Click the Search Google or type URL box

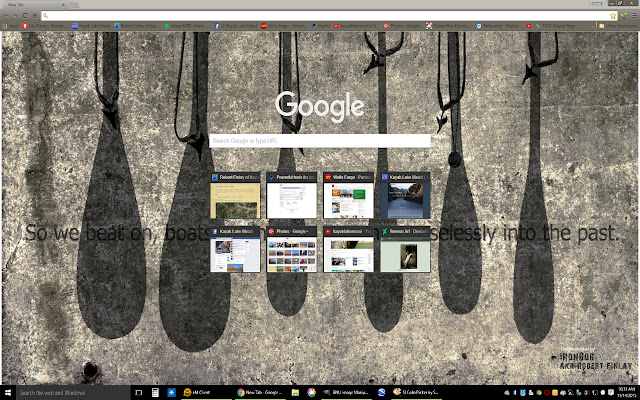tap(320, 141)
